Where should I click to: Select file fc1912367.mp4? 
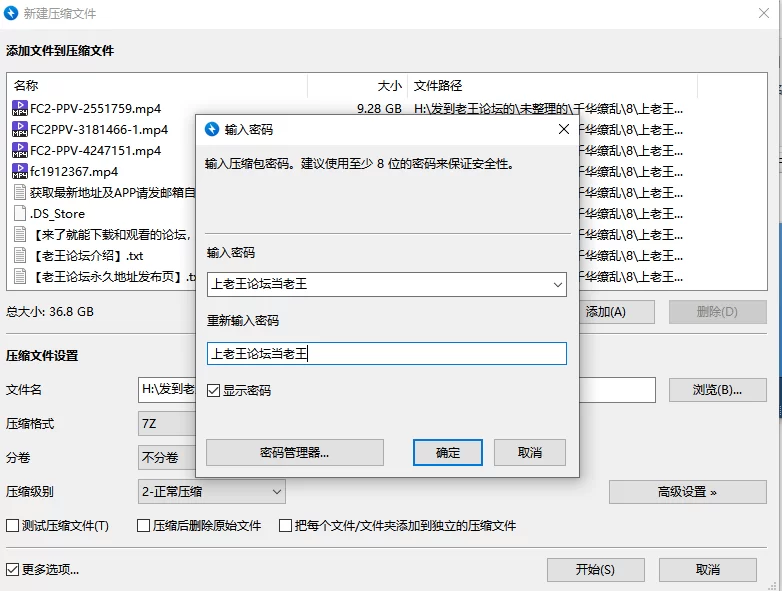tap(74, 171)
